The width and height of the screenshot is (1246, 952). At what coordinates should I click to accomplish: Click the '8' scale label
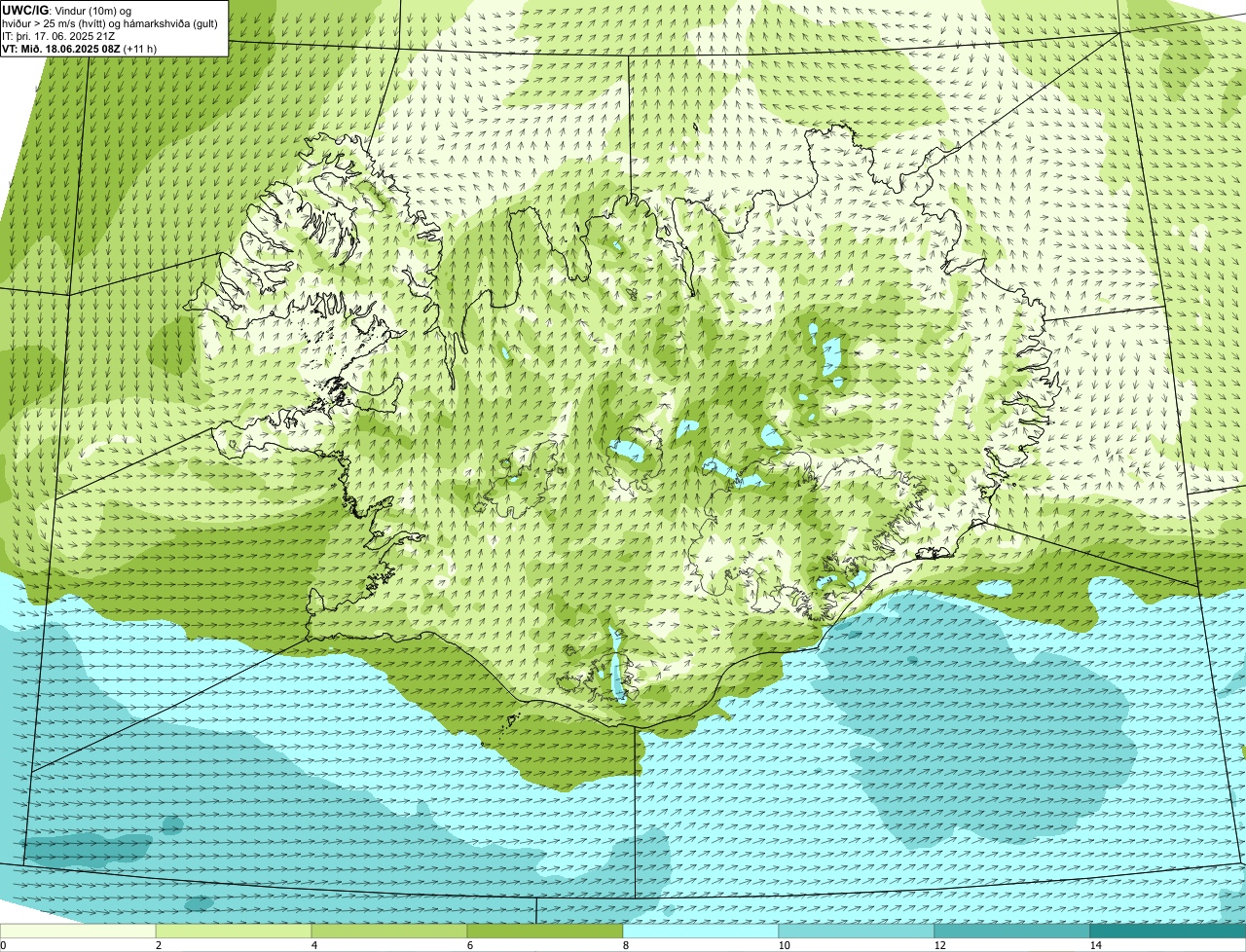pyautogui.click(x=625, y=945)
